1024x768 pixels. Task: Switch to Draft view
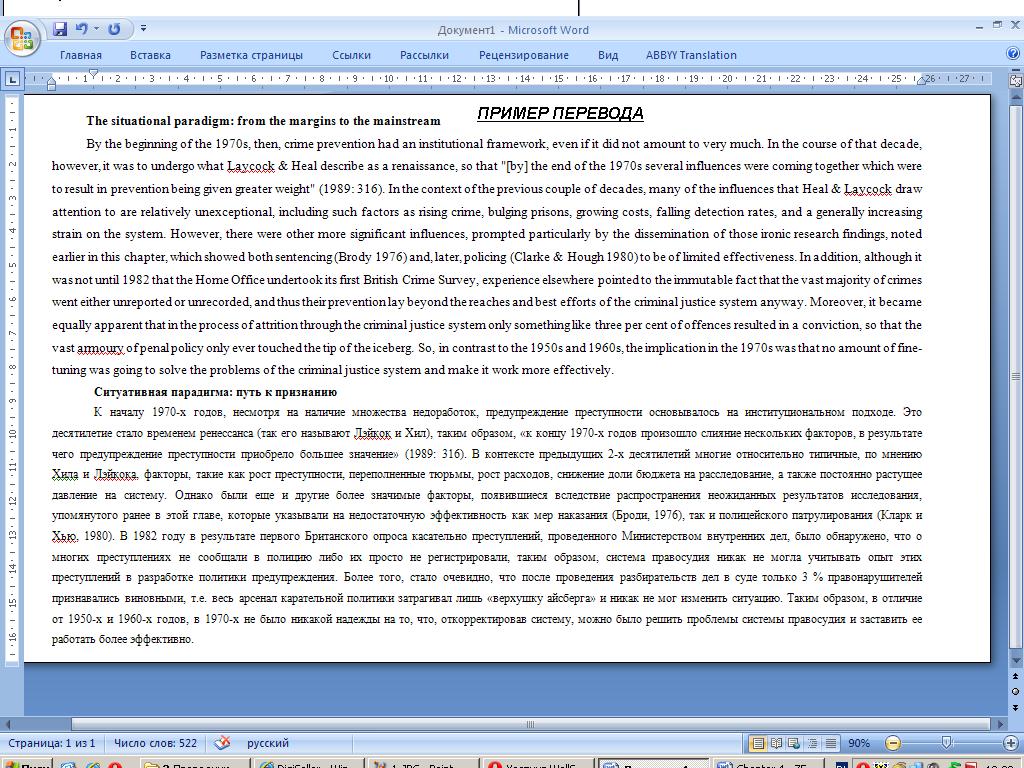(x=830, y=743)
